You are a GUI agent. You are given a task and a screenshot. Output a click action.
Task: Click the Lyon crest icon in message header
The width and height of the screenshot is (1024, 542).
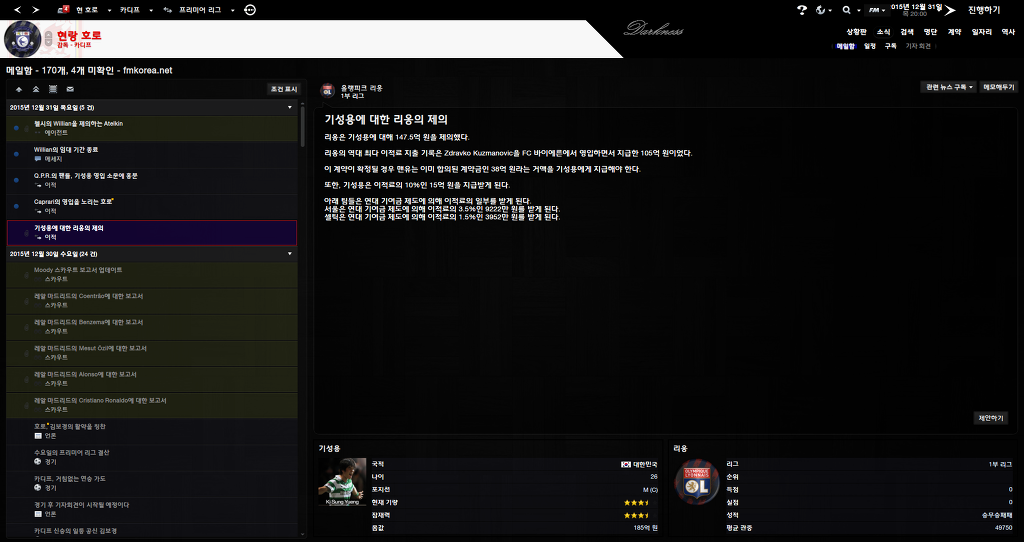pos(328,91)
